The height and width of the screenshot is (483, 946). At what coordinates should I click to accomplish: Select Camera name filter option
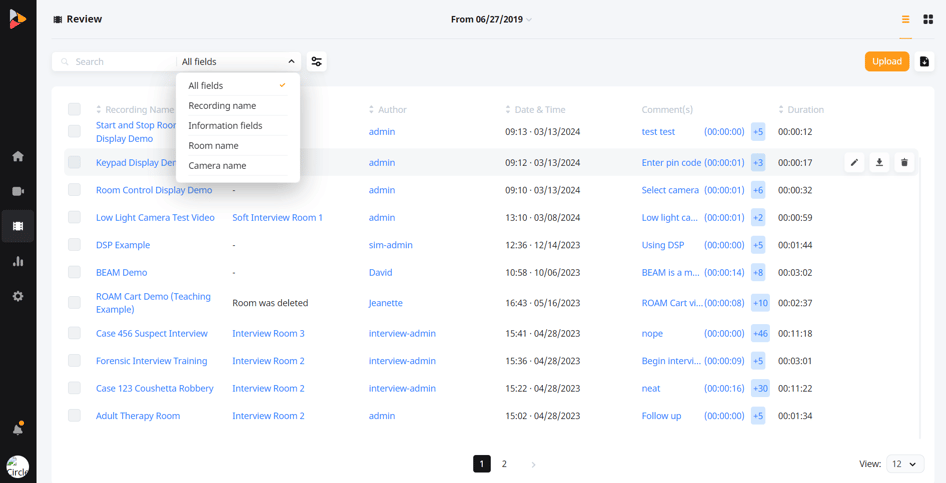217,166
